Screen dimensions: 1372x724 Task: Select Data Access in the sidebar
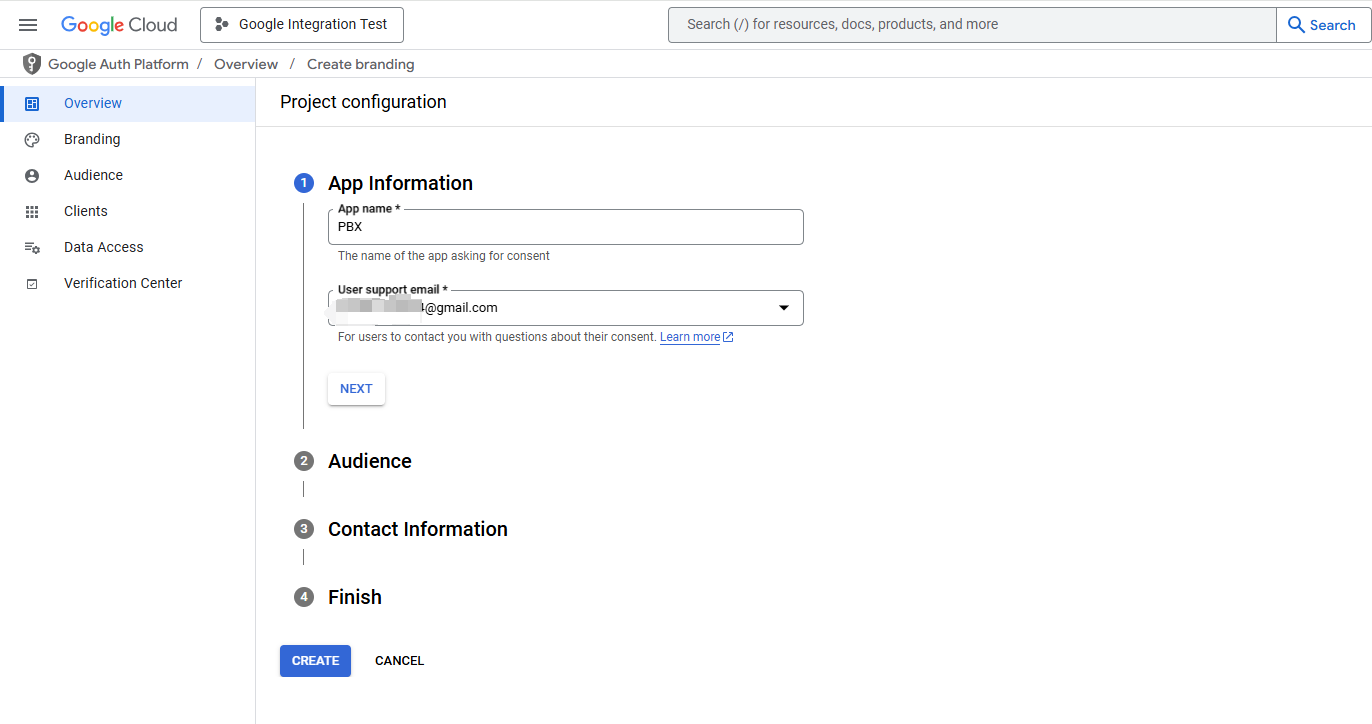click(103, 248)
